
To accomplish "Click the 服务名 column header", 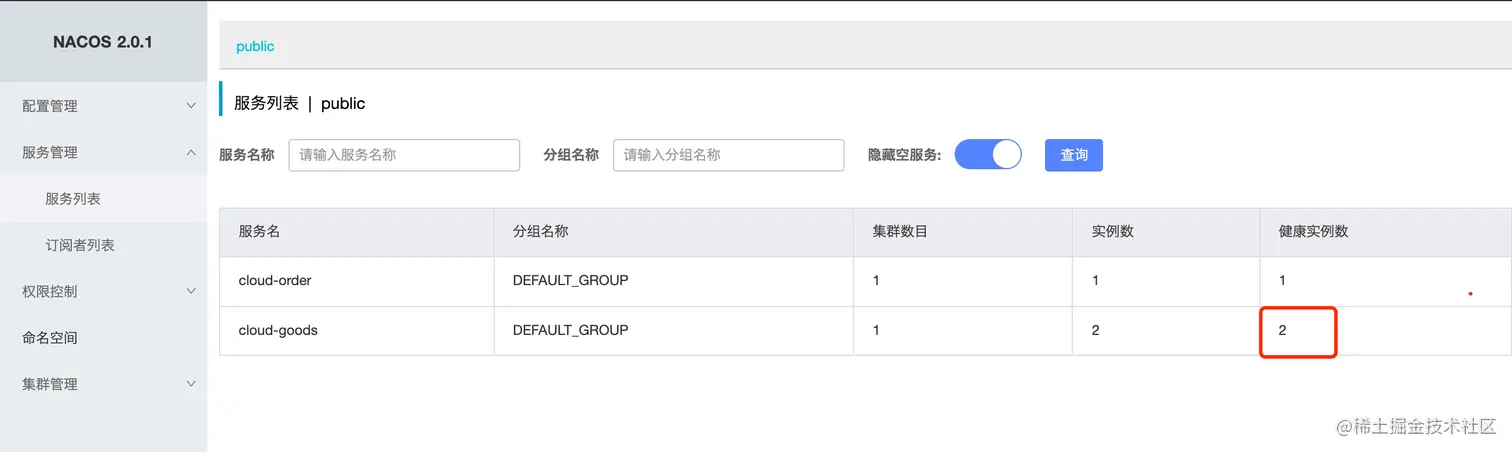I will (x=259, y=231).
